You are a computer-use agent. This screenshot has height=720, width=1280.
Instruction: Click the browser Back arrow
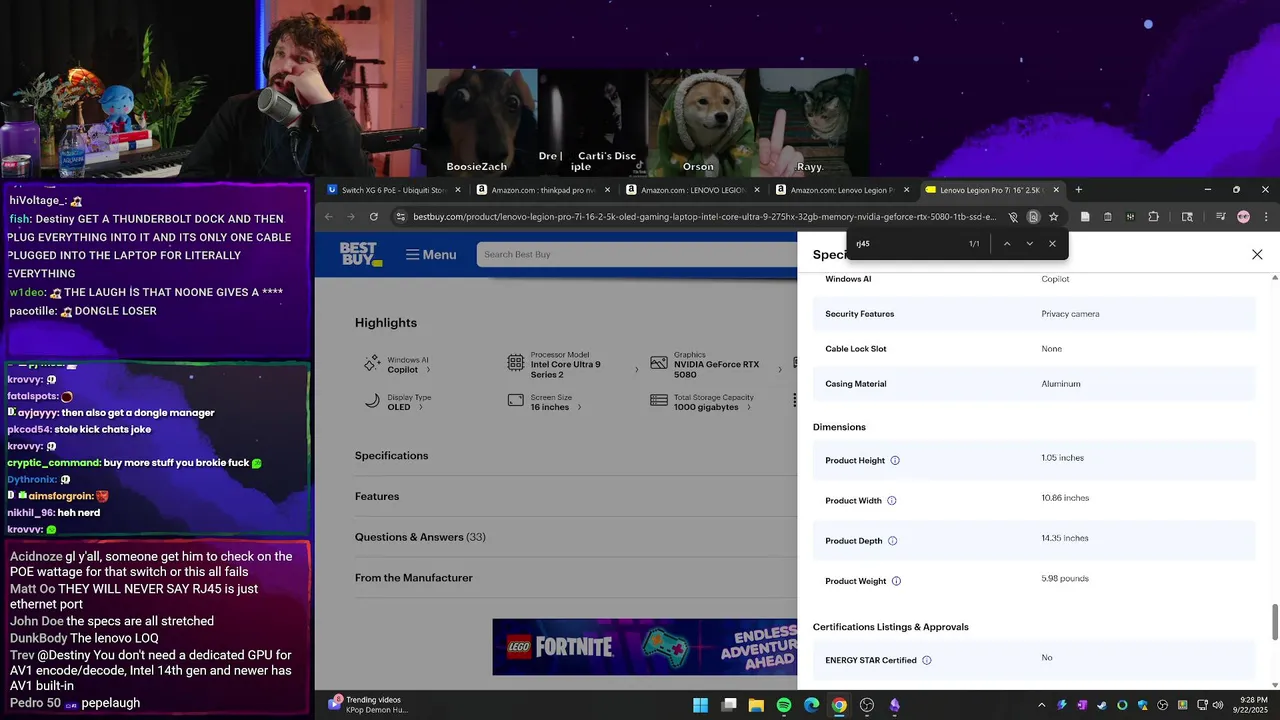coord(329,217)
